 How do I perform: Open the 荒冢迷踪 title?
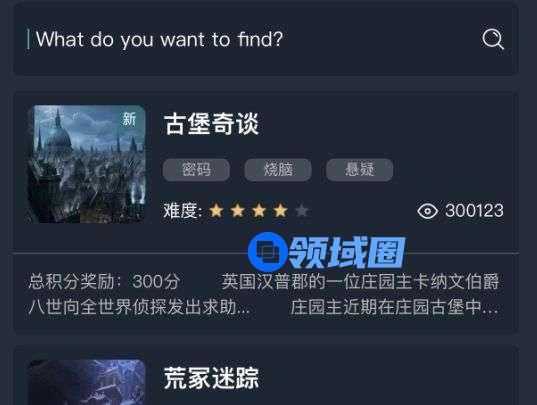211,378
